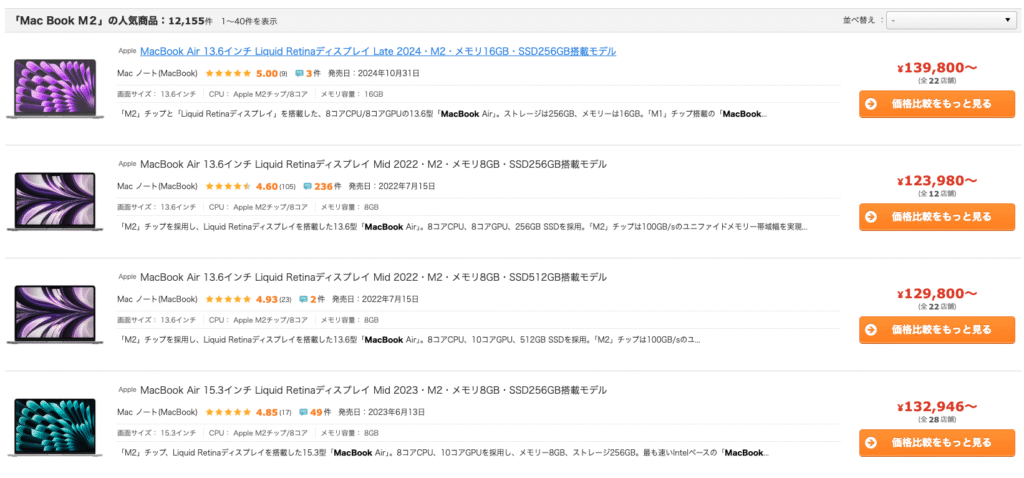This screenshot has height=478, width=1024.
Task: Click the star rating showing 4.93
Action: point(228,299)
